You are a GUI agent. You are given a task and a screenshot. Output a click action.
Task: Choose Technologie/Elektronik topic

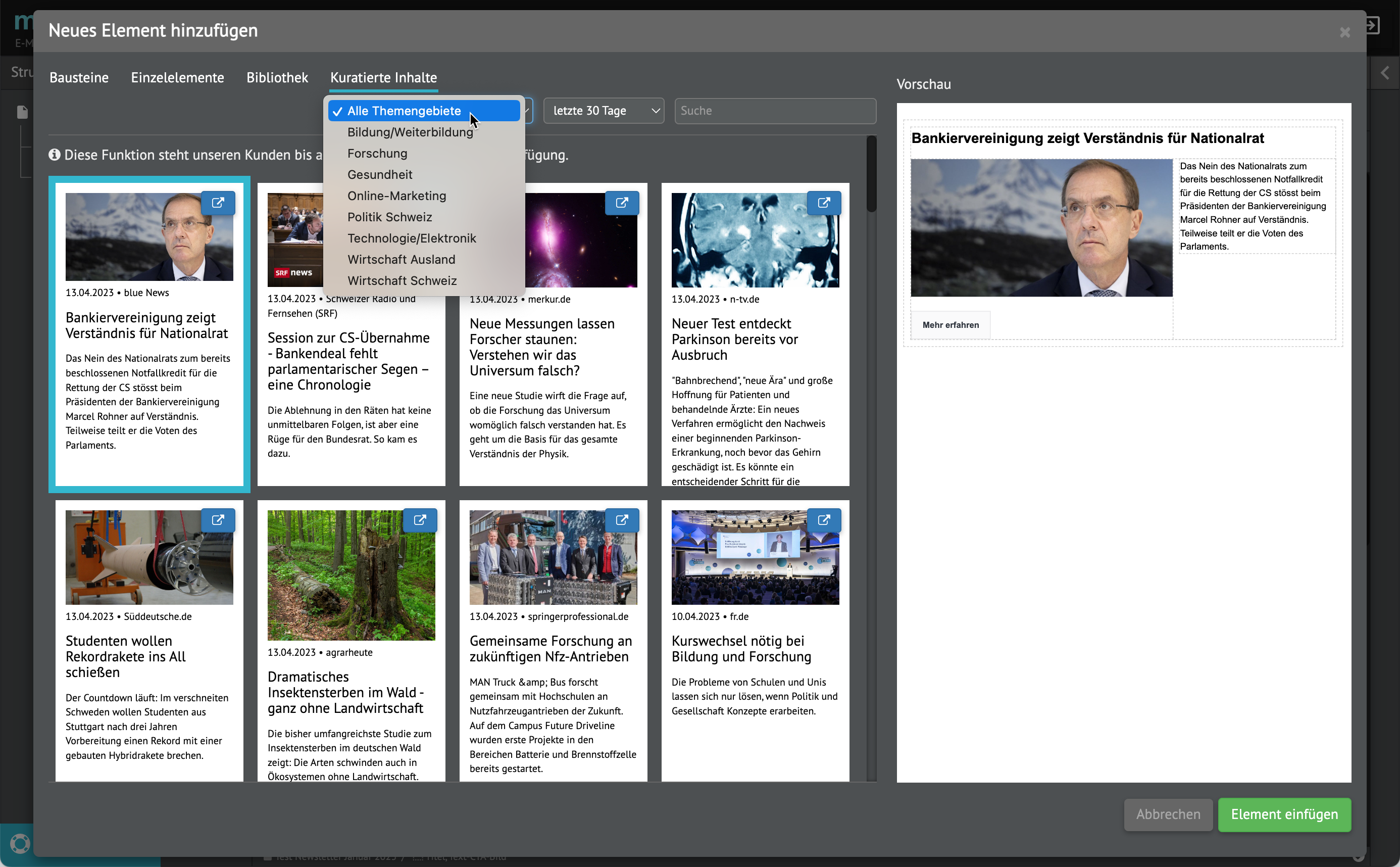click(x=424, y=238)
